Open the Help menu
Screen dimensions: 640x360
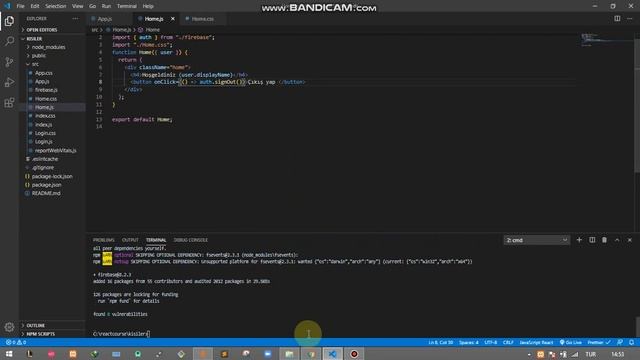click(148, 6)
